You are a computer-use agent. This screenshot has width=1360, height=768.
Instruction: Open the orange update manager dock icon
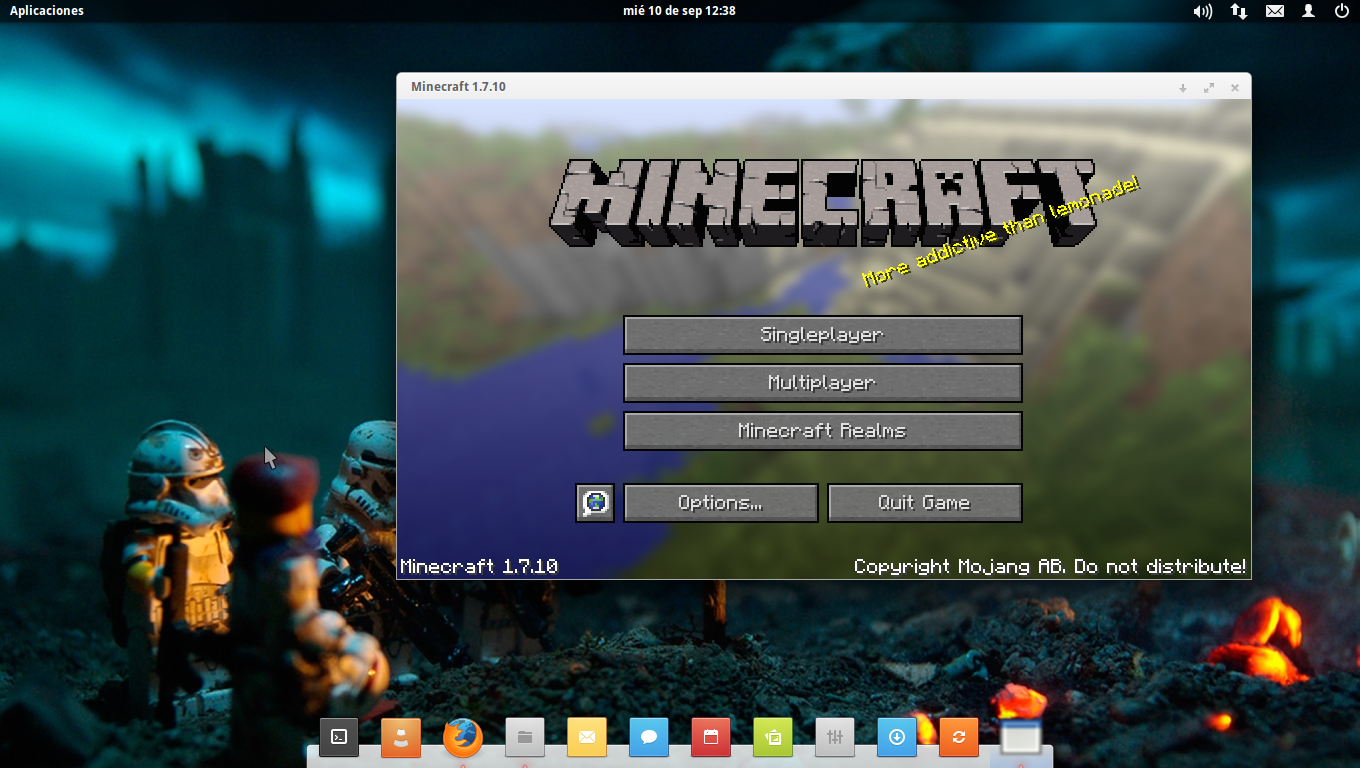(x=959, y=738)
